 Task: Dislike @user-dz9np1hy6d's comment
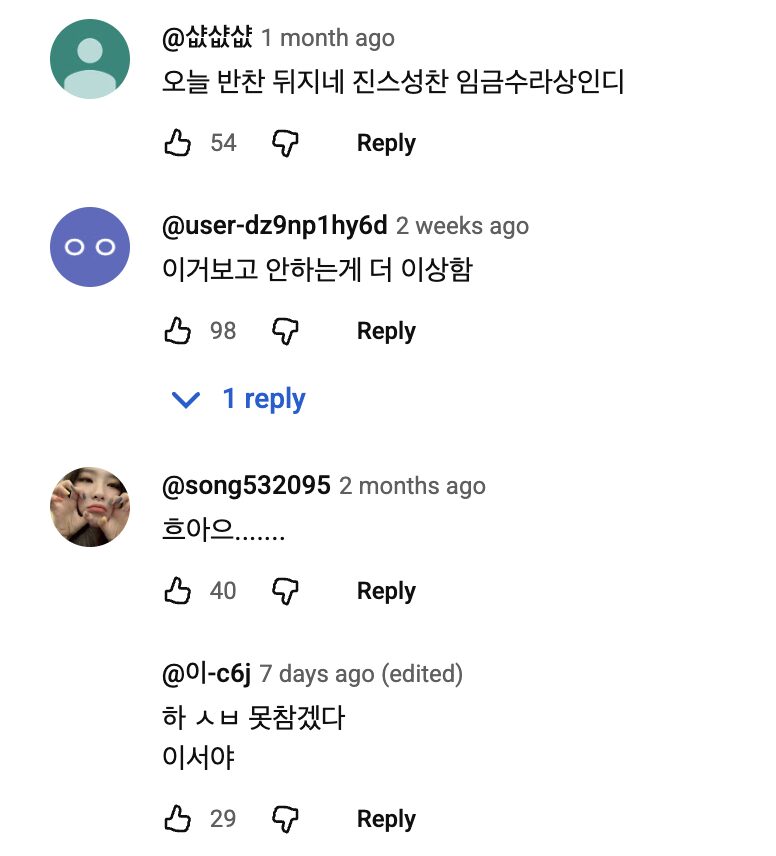288,330
